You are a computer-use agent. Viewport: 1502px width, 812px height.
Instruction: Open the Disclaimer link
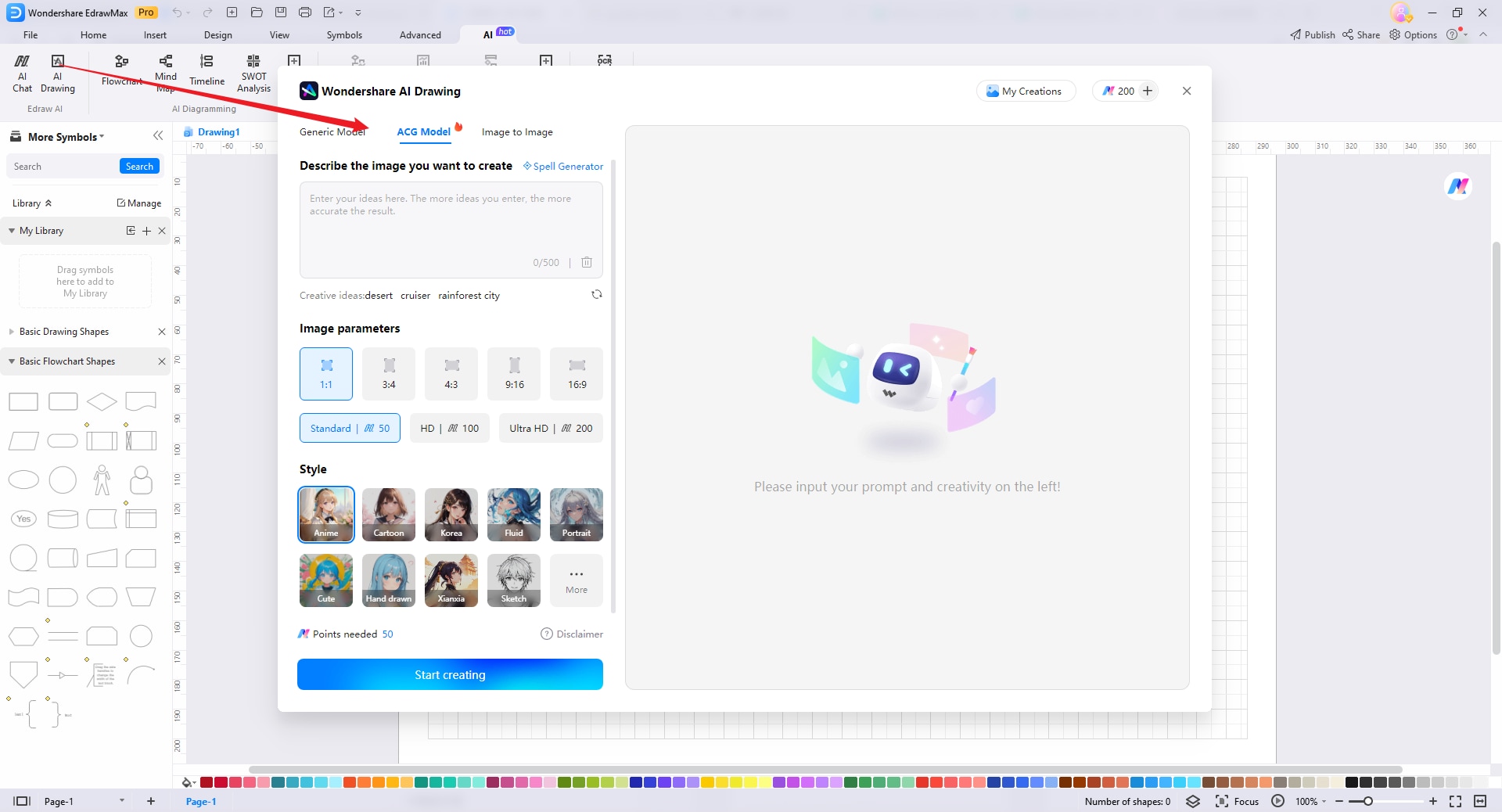[572, 634]
